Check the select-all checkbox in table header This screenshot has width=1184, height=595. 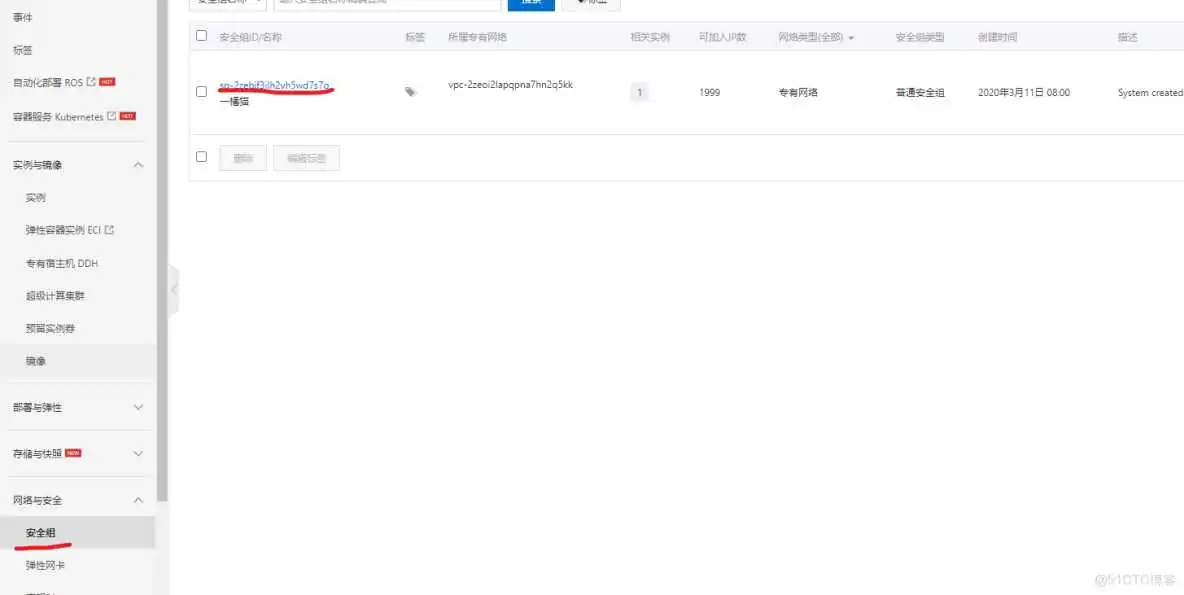202,37
